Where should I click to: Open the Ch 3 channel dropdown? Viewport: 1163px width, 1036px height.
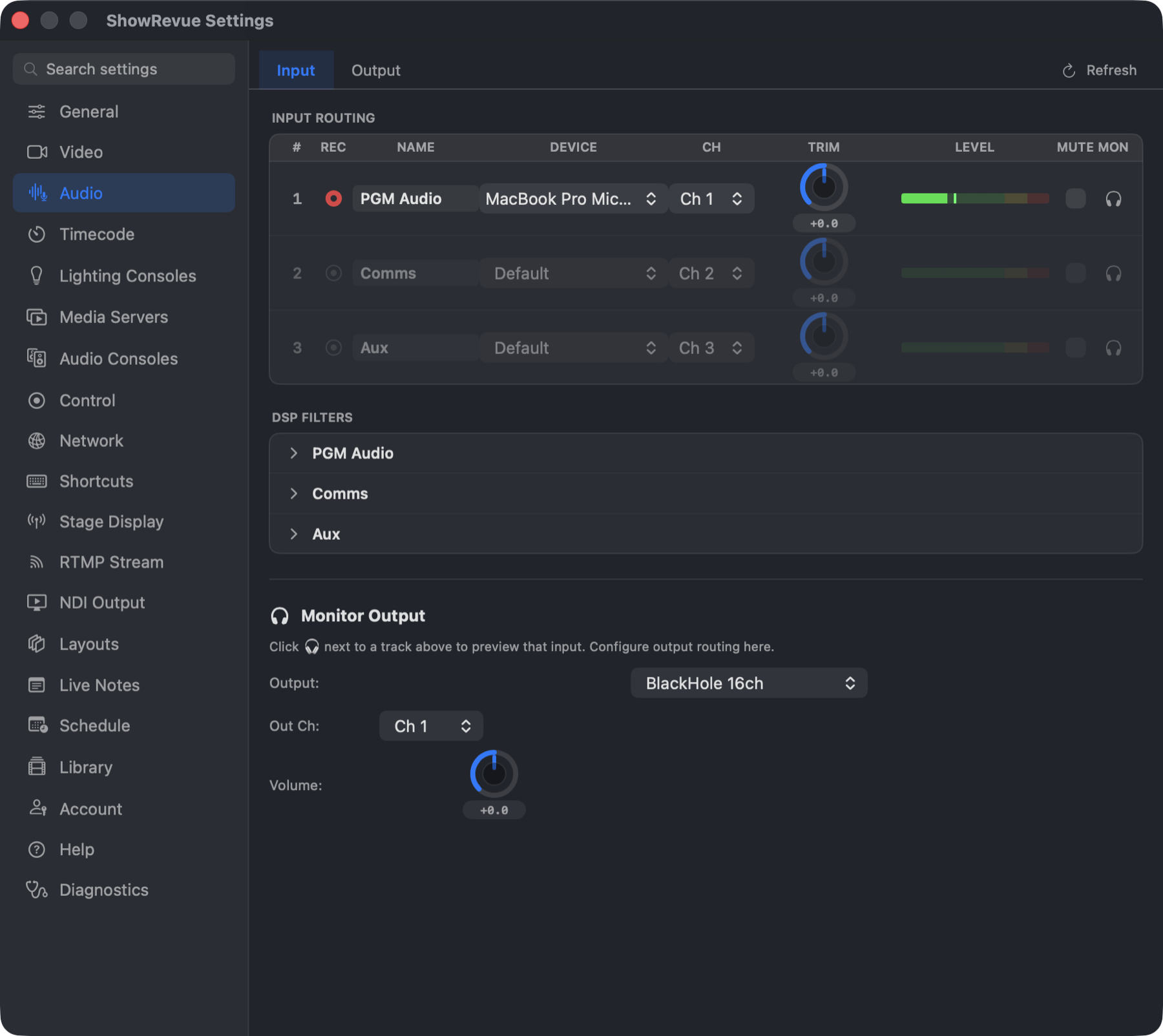(x=711, y=347)
